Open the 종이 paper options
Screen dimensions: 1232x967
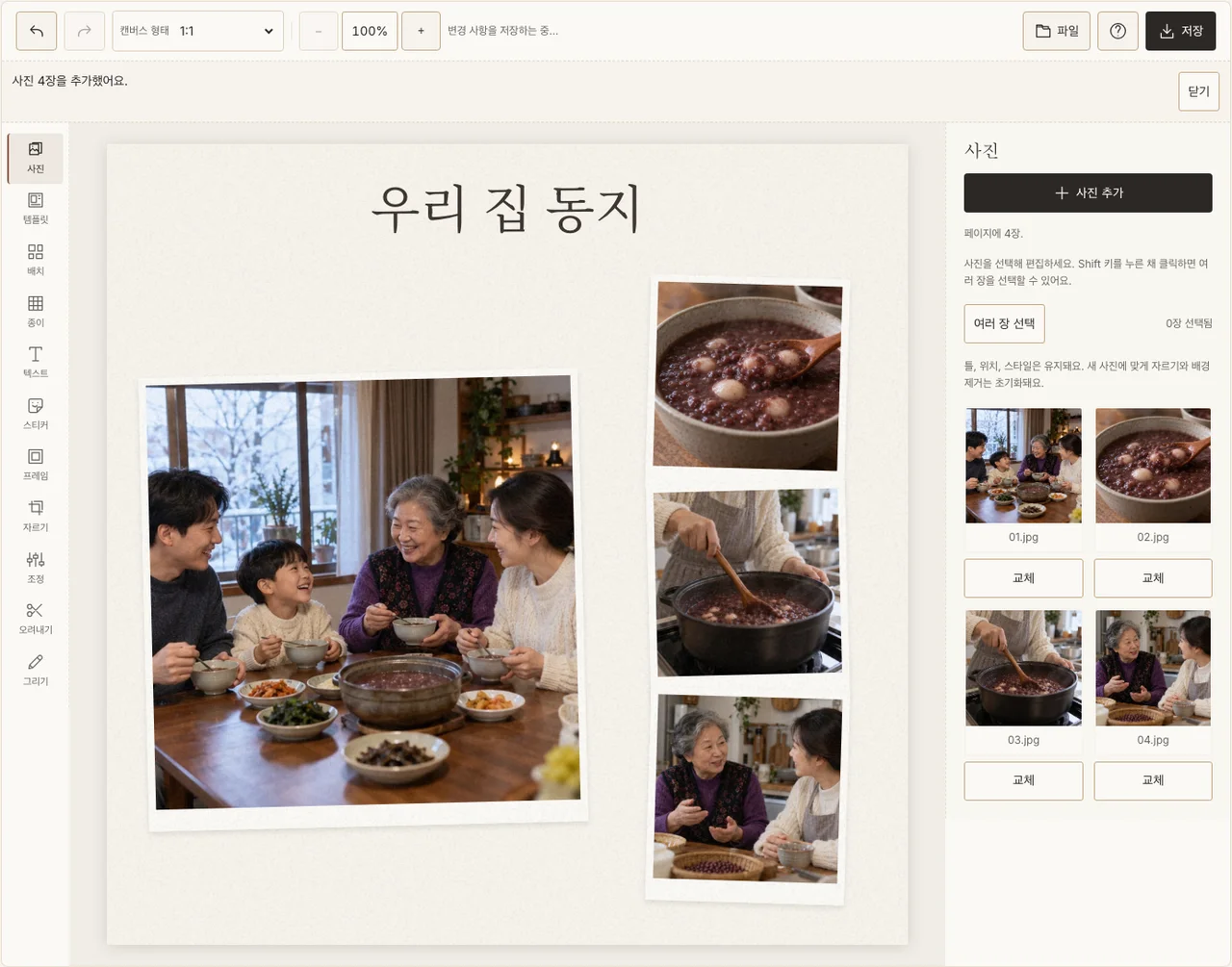[x=36, y=312]
